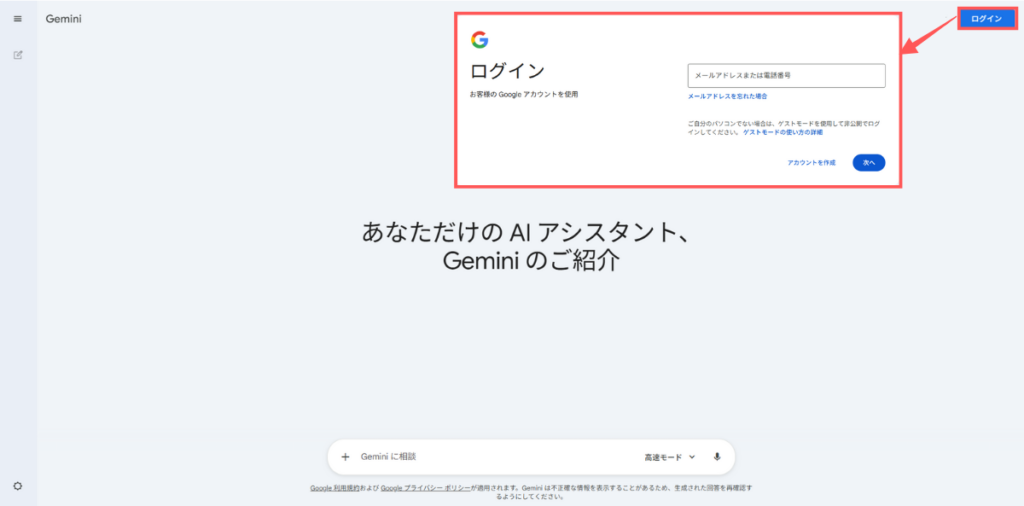This screenshot has width=1024, height=506.
Task: Open the Google プライバシー ポリシー link
Action: (x=425, y=488)
